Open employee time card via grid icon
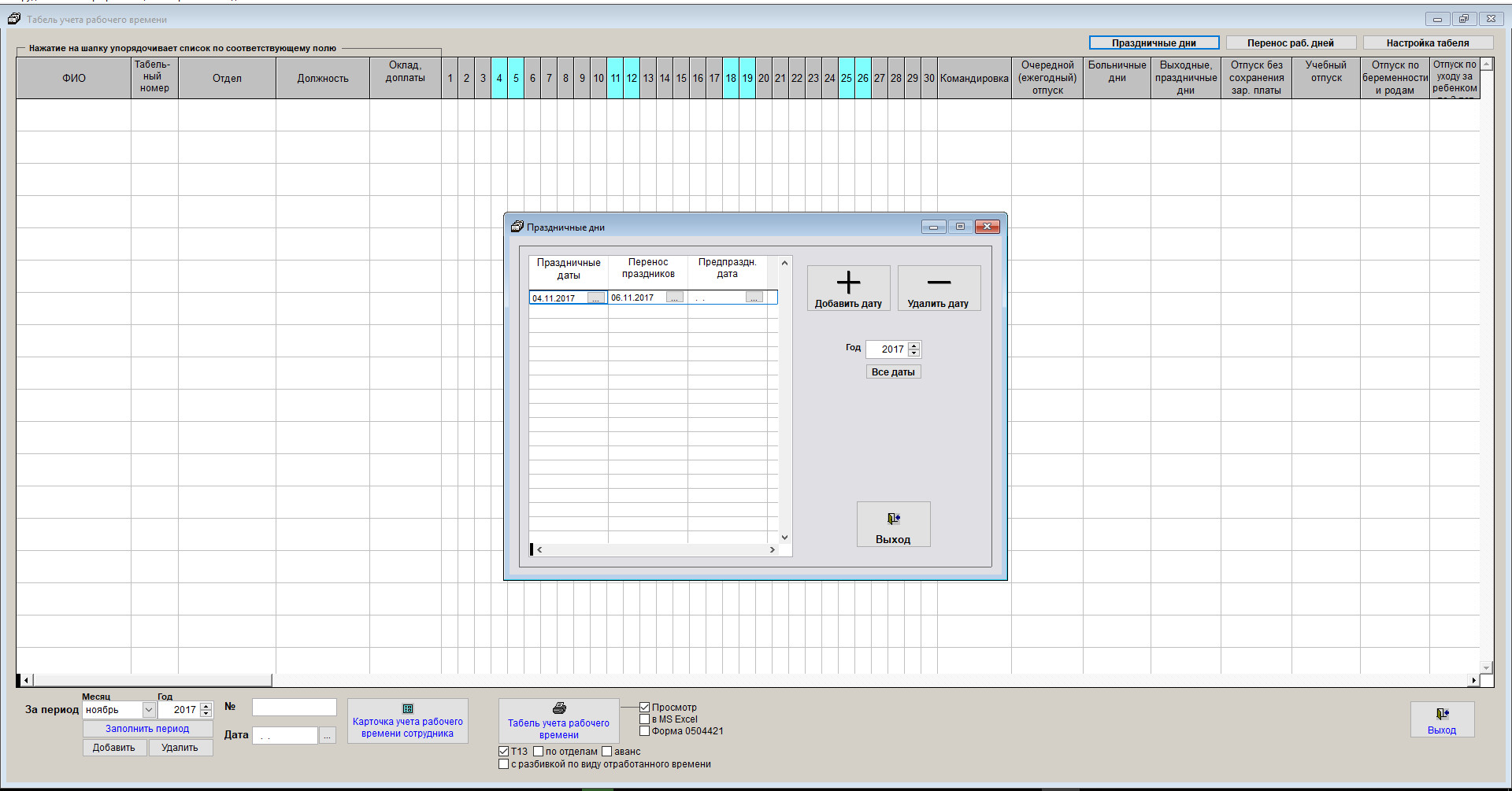Viewport: 1512px width, 791px height. pyautogui.click(x=407, y=709)
